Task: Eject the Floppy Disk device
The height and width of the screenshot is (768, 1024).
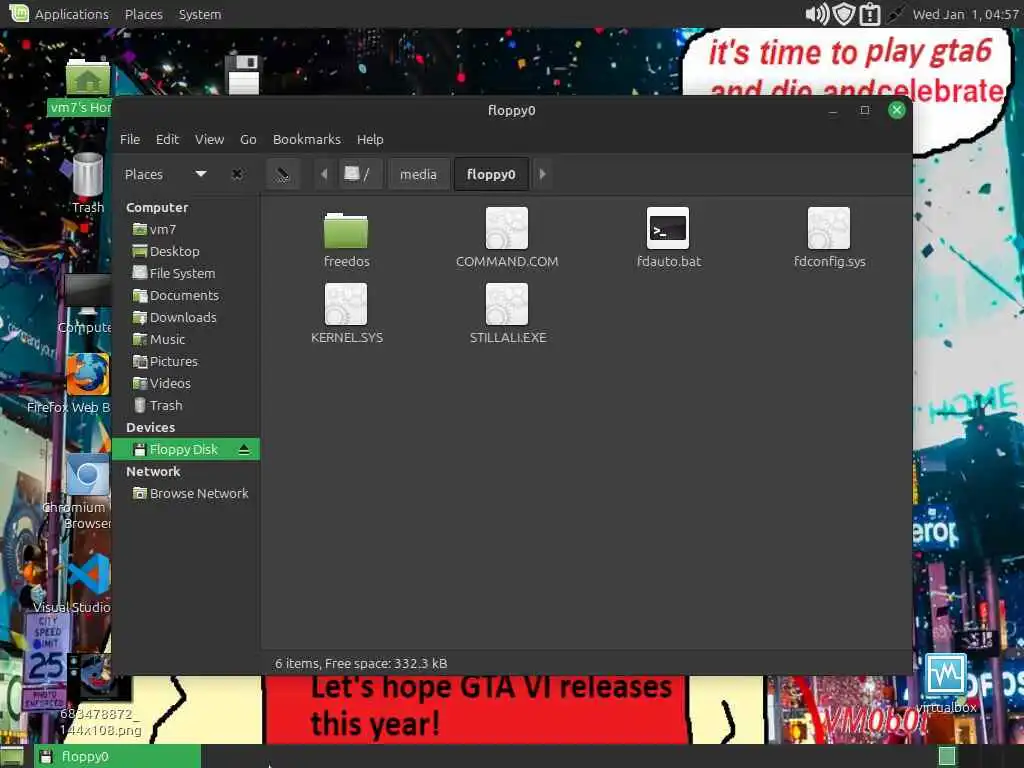Action: pyautogui.click(x=244, y=449)
